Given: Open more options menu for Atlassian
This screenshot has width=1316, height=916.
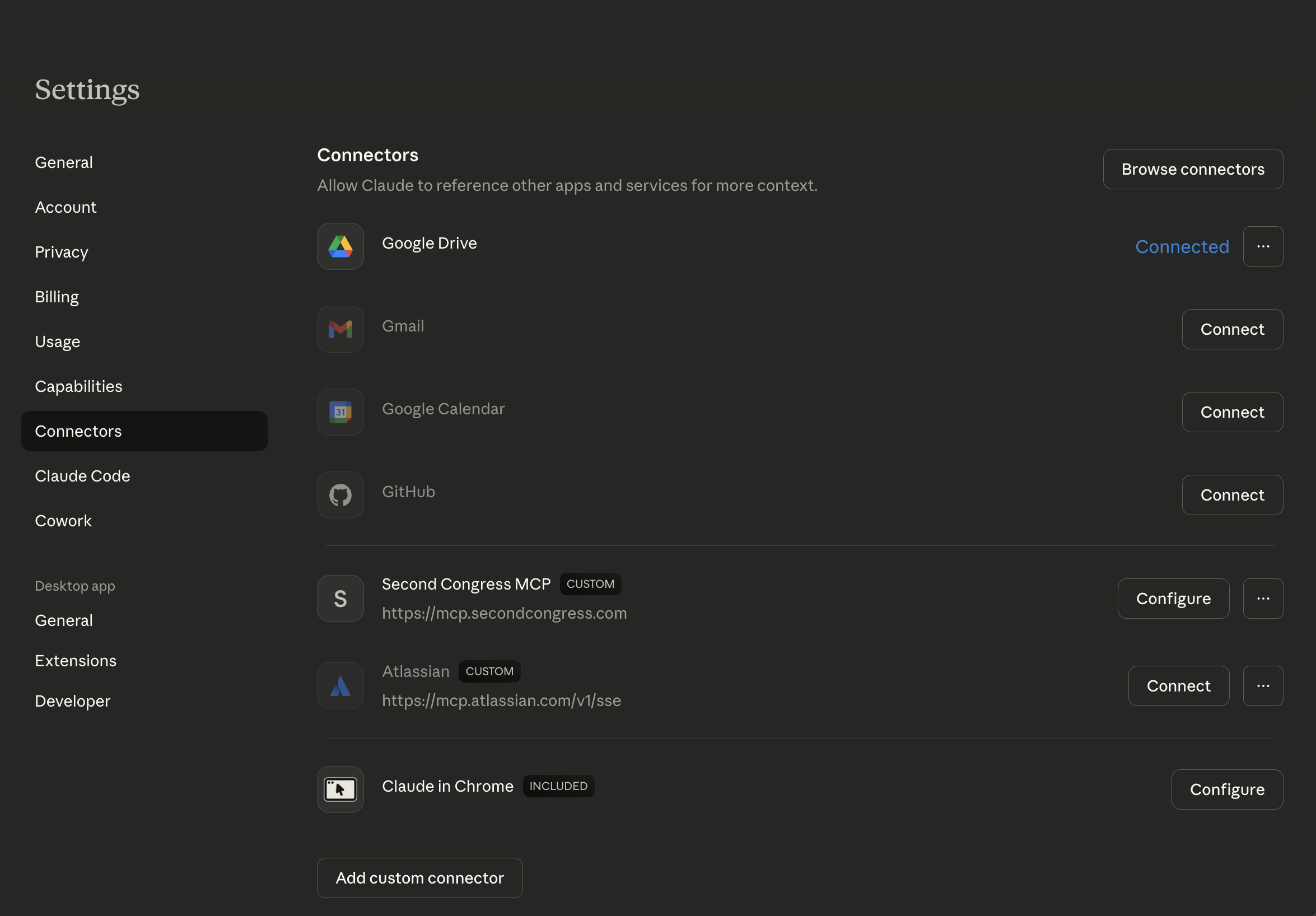Looking at the screenshot, I should pyautogui.click(x=1263, y=685).
